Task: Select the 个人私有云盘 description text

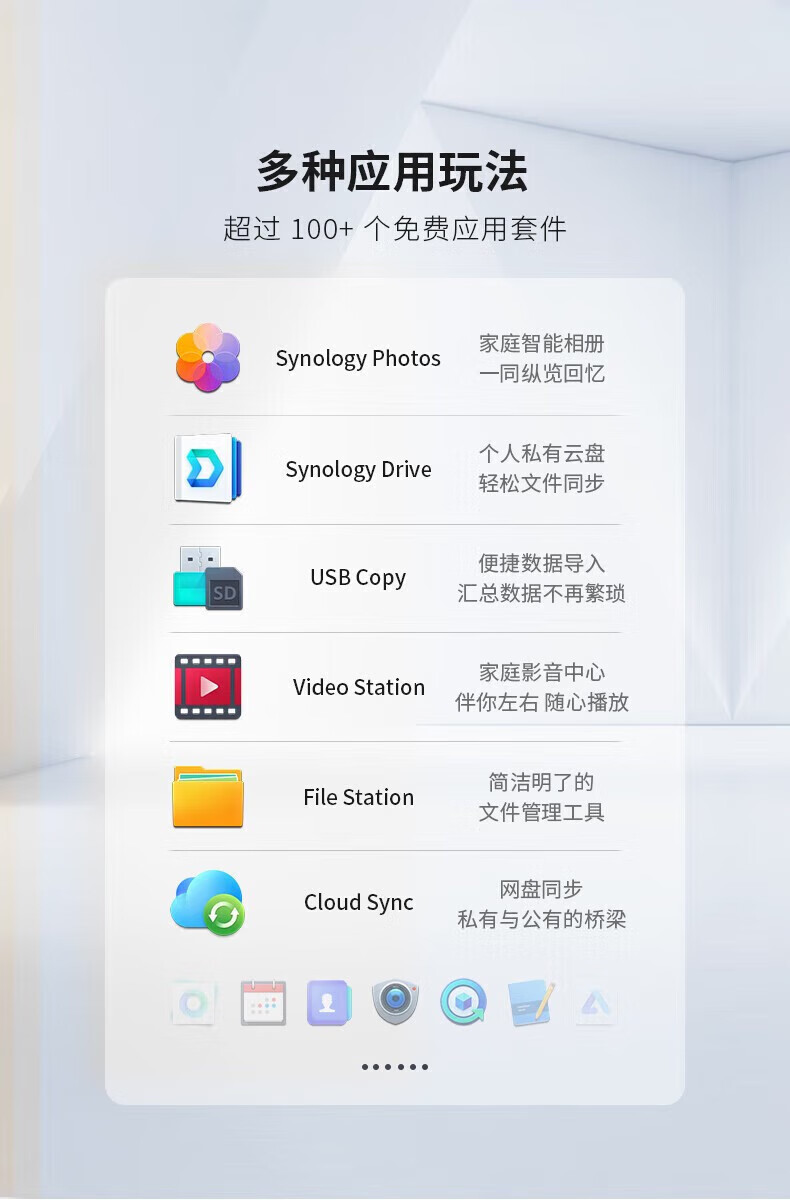Action: tap(542, 454)
